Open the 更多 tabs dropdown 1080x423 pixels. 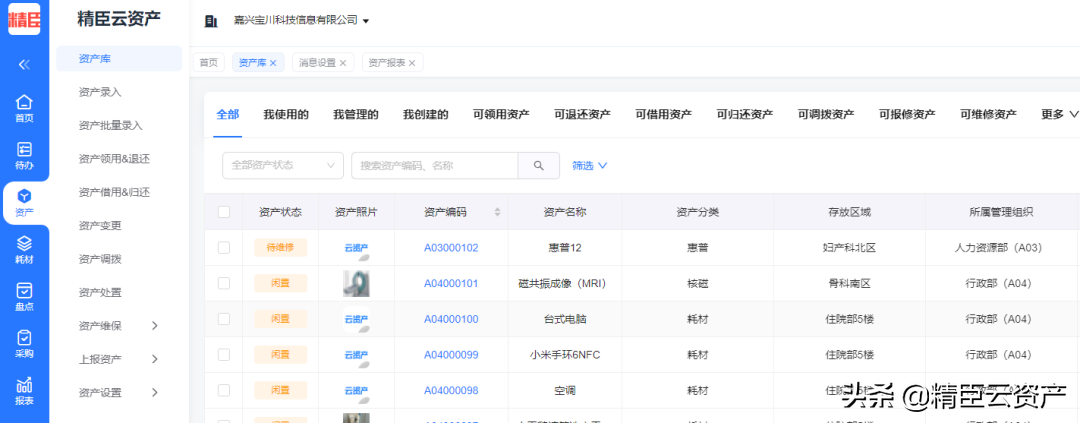1061,114
